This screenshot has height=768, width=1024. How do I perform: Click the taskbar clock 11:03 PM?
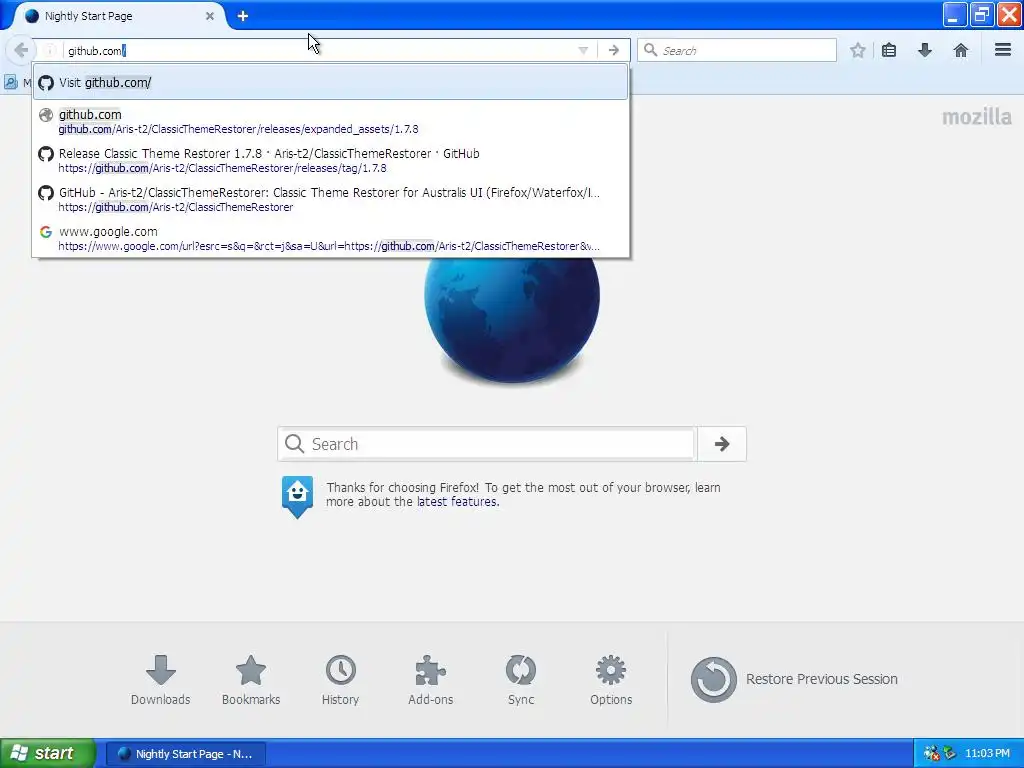tap(987, 753)
